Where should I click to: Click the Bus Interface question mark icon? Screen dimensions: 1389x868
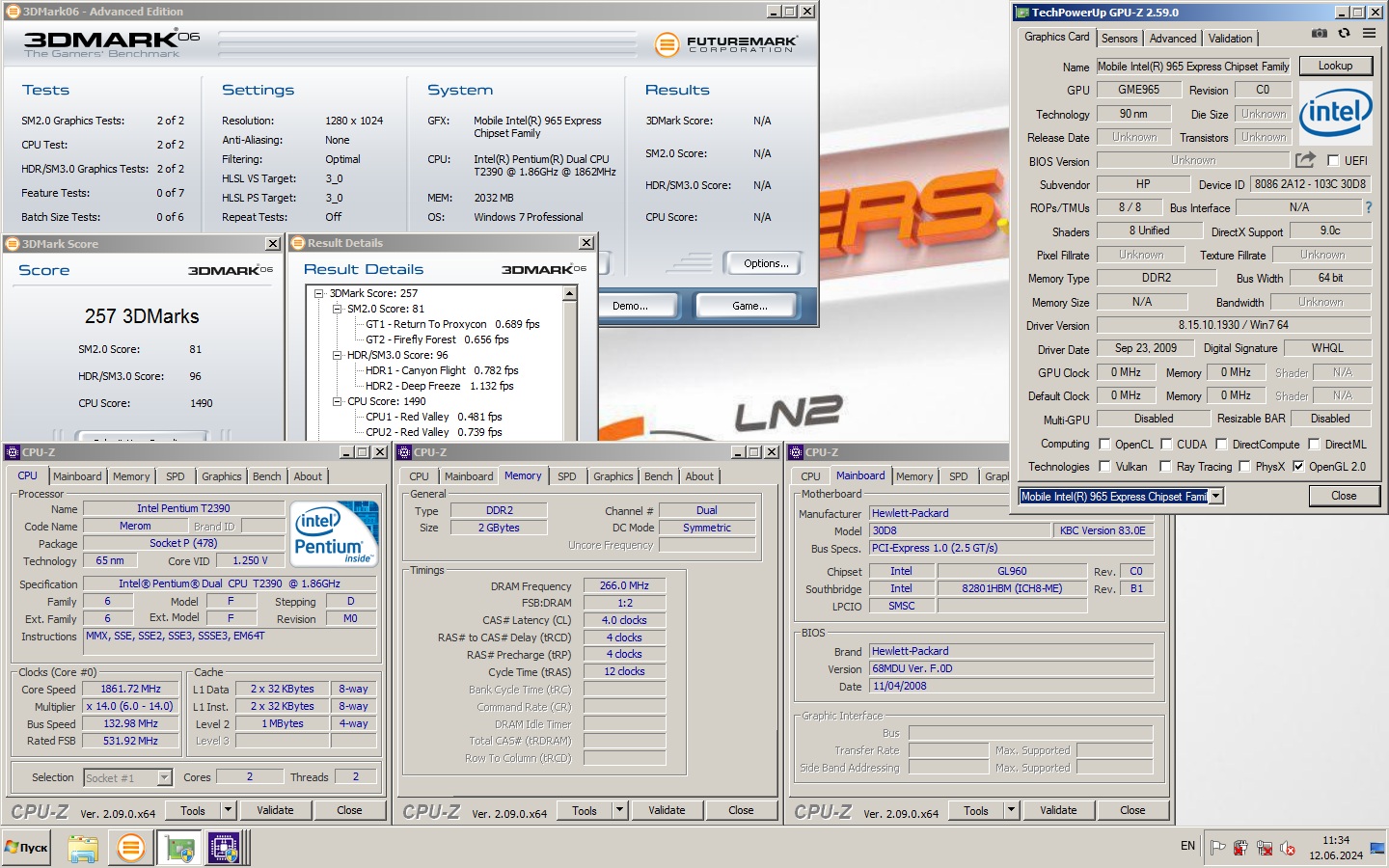pyautogui.click(x=1368, y=207)
